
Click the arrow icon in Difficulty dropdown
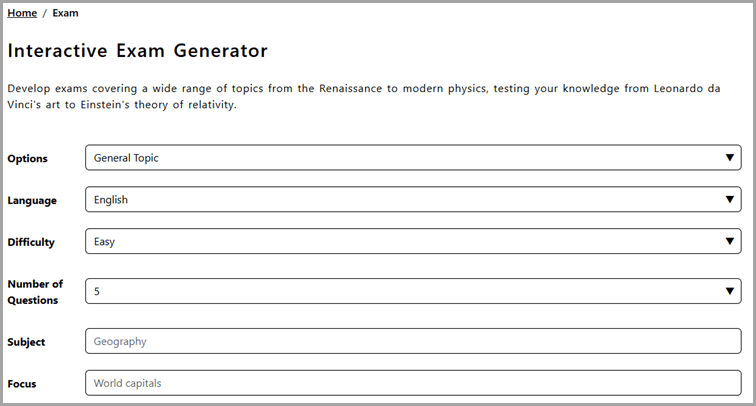[x=729, y=241]
